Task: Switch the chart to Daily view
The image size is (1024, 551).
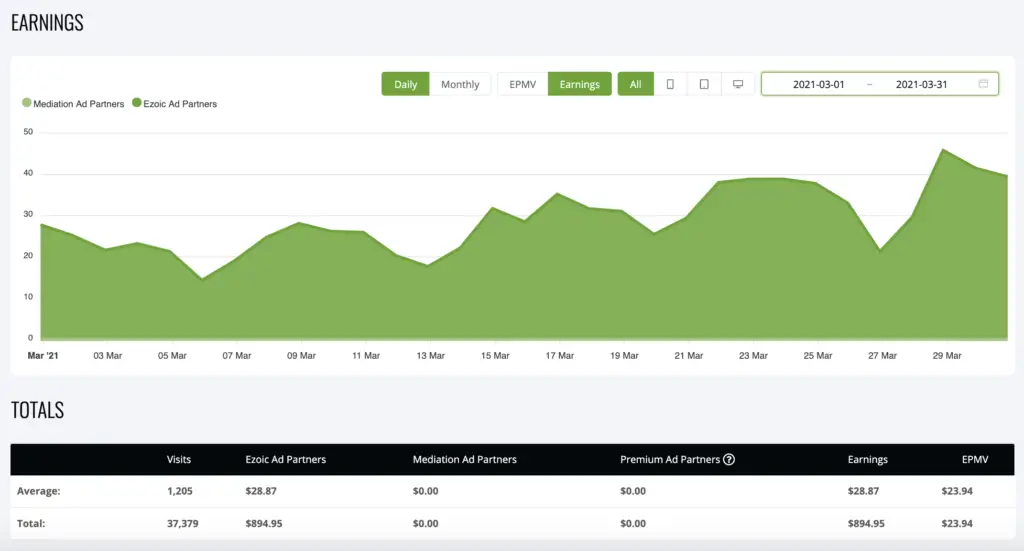Action: (406, 84)
